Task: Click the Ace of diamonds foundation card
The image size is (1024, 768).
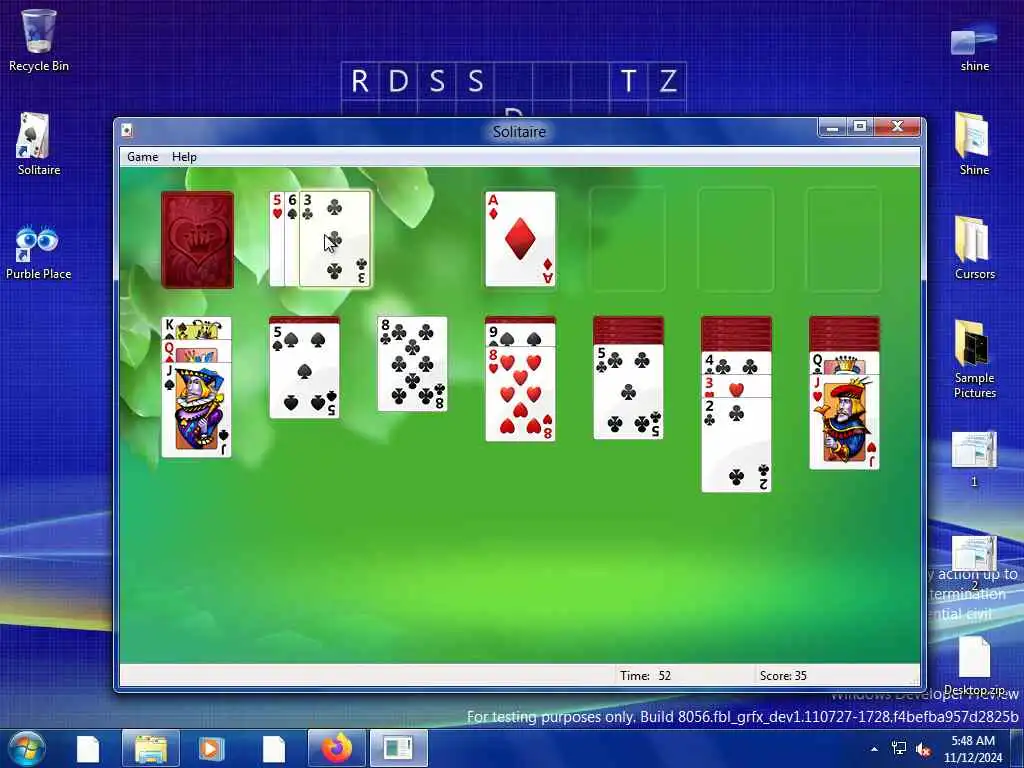Action: 520,239
